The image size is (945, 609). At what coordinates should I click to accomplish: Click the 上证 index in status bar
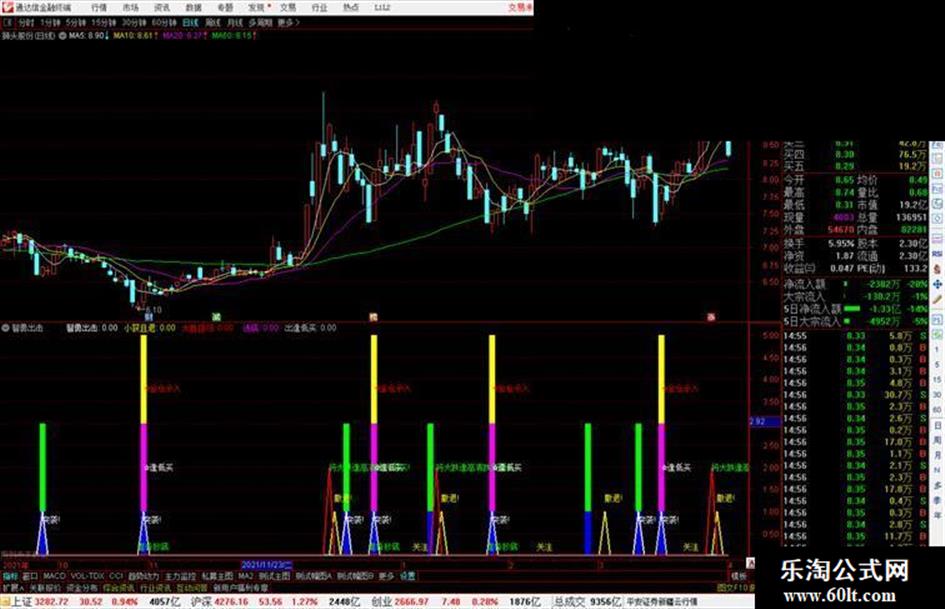22,601
